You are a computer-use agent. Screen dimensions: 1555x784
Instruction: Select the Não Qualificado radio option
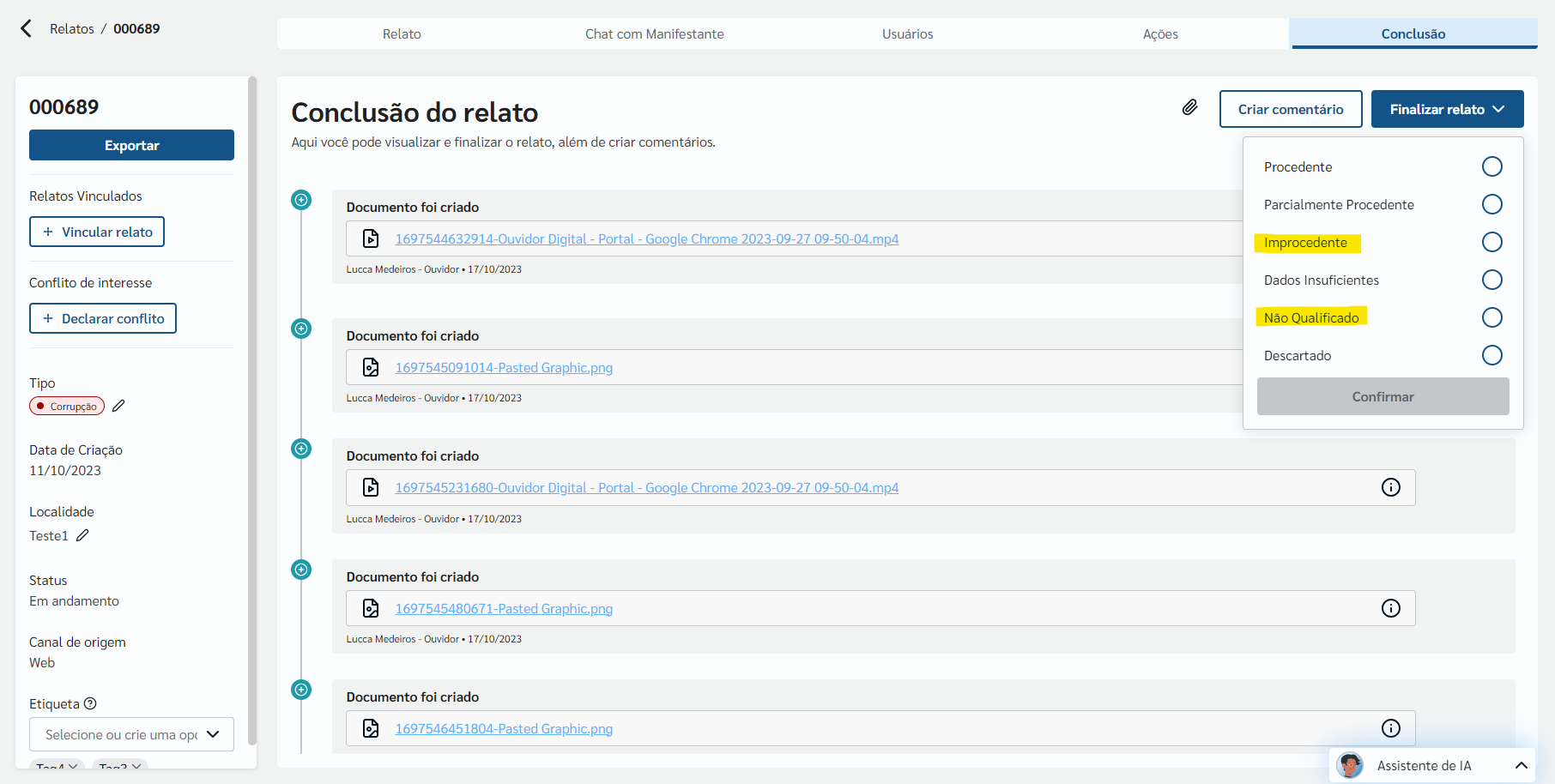(x=1492, y=317)
